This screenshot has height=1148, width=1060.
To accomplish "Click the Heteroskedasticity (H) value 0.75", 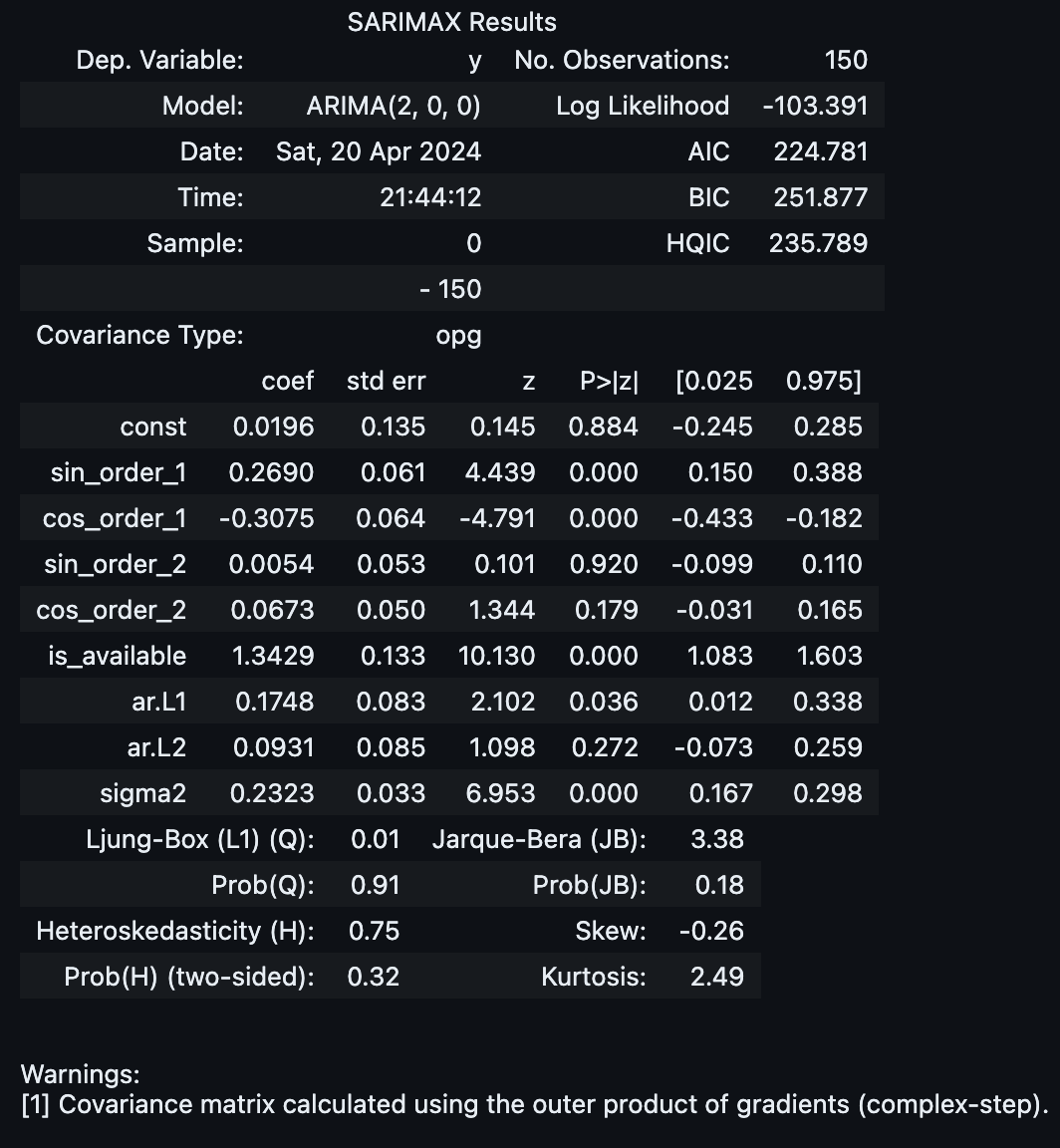I will [x=374, y=931].
